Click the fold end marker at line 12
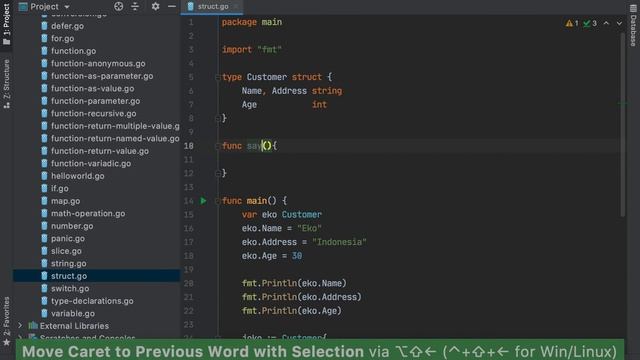640x360 pixels. point(218,173)
